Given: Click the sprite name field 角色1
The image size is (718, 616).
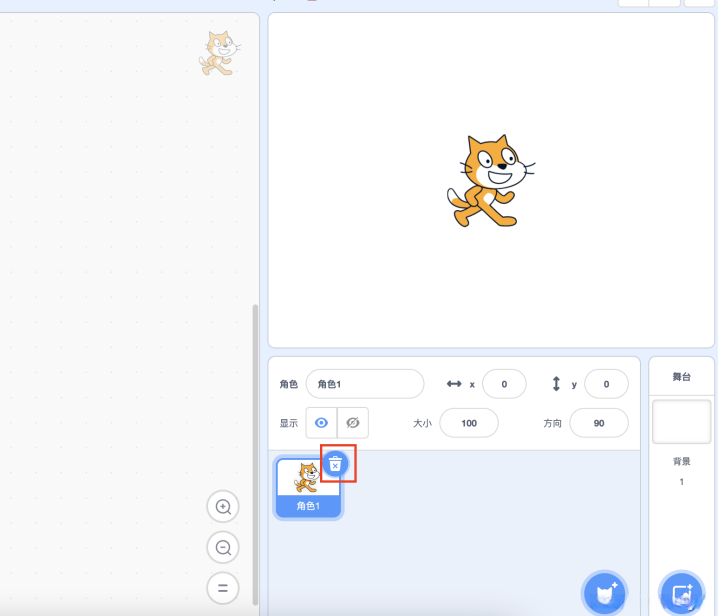Looking at the screenshot, I should click(365, 384).
